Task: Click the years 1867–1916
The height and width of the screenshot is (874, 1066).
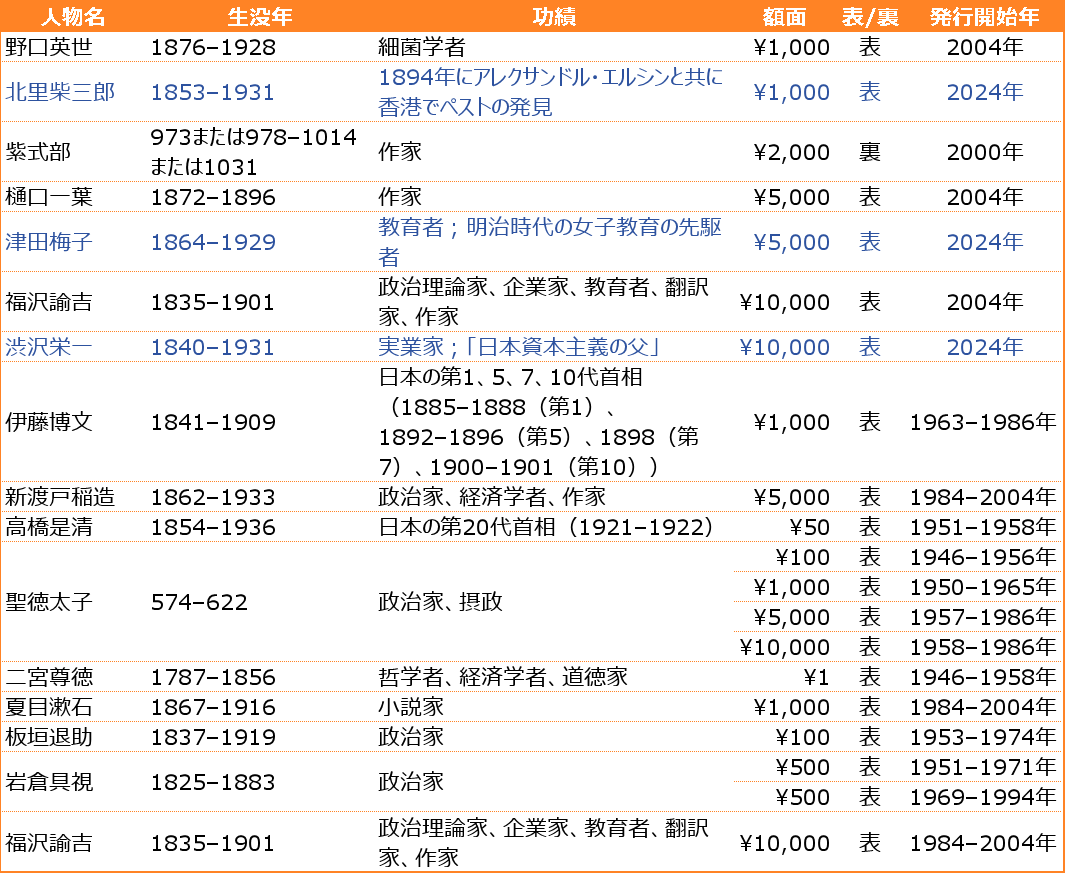Action: tap(213, 707)
